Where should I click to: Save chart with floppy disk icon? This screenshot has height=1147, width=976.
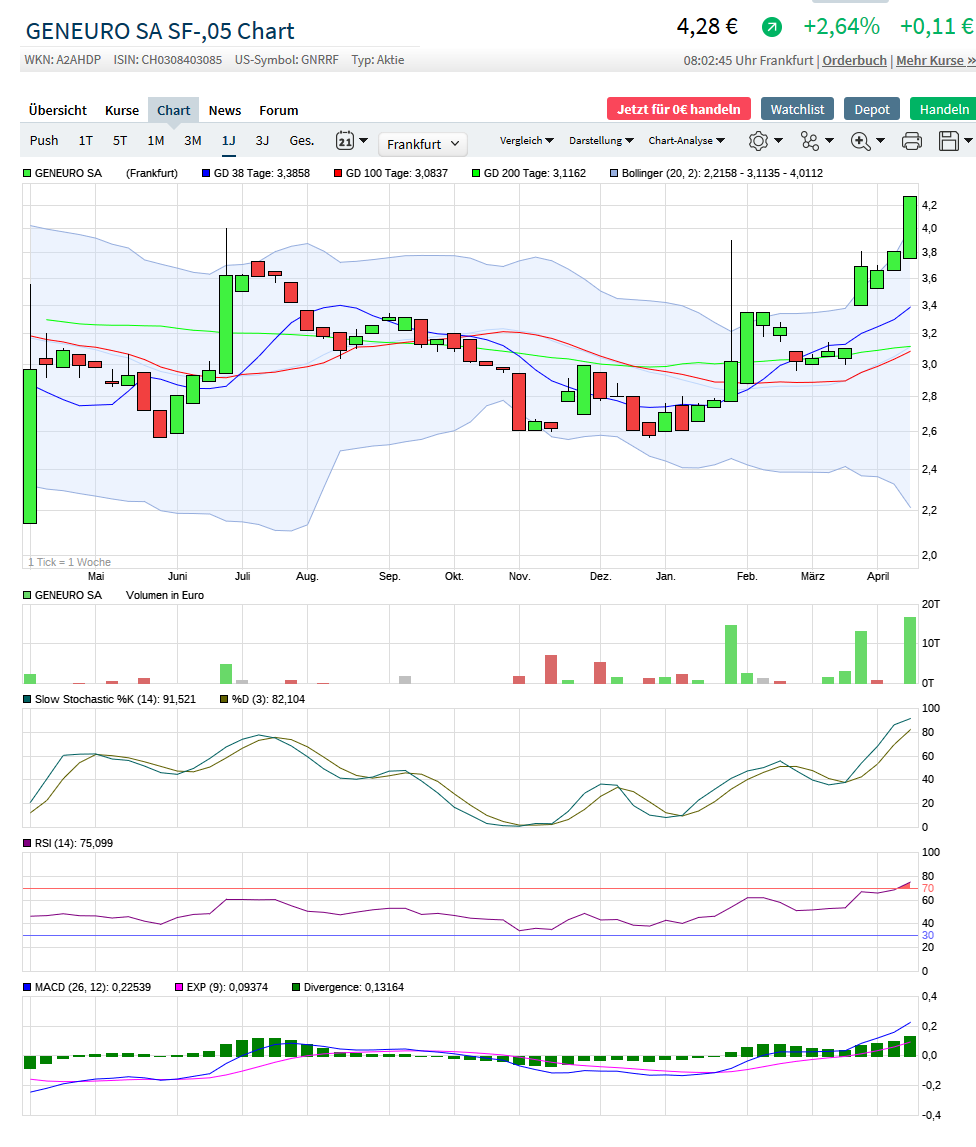[x=949, y=140]
